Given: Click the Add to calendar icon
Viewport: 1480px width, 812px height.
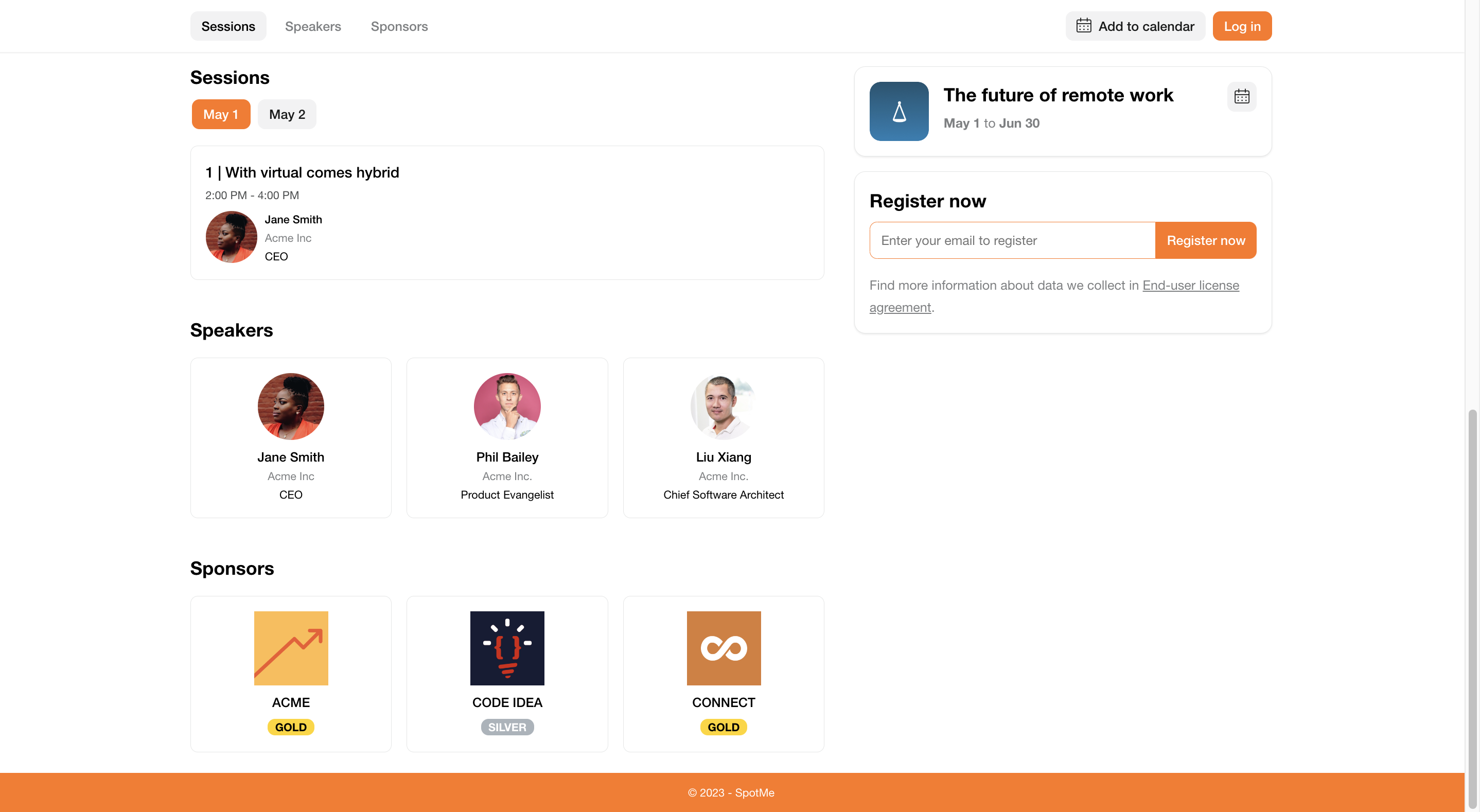Looking at the screenshot, I should click(x=1084, y=25).
